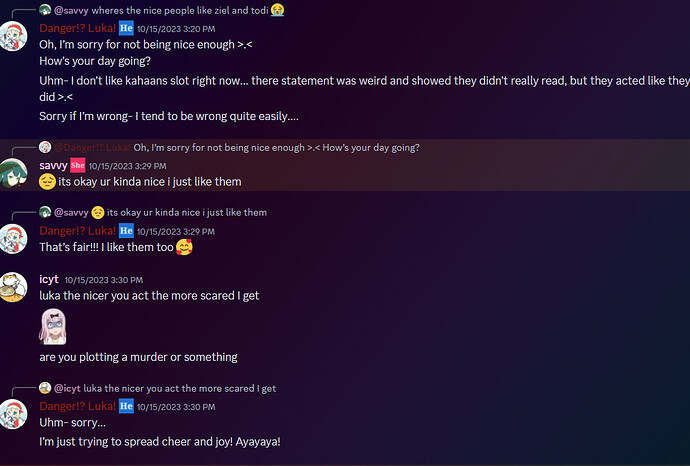
Task: Click the smiling hearts emoji after 'I like them too'
Action: click(184, 247)
